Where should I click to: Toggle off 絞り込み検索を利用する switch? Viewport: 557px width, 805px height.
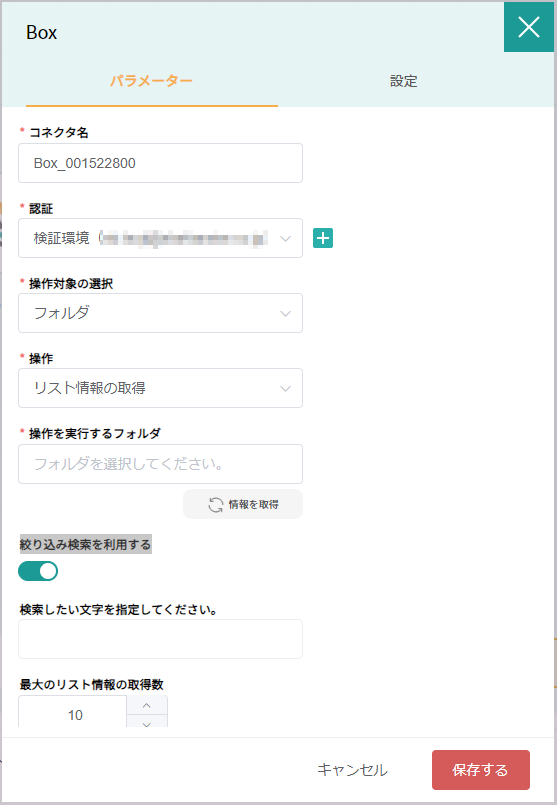point(38,571)
